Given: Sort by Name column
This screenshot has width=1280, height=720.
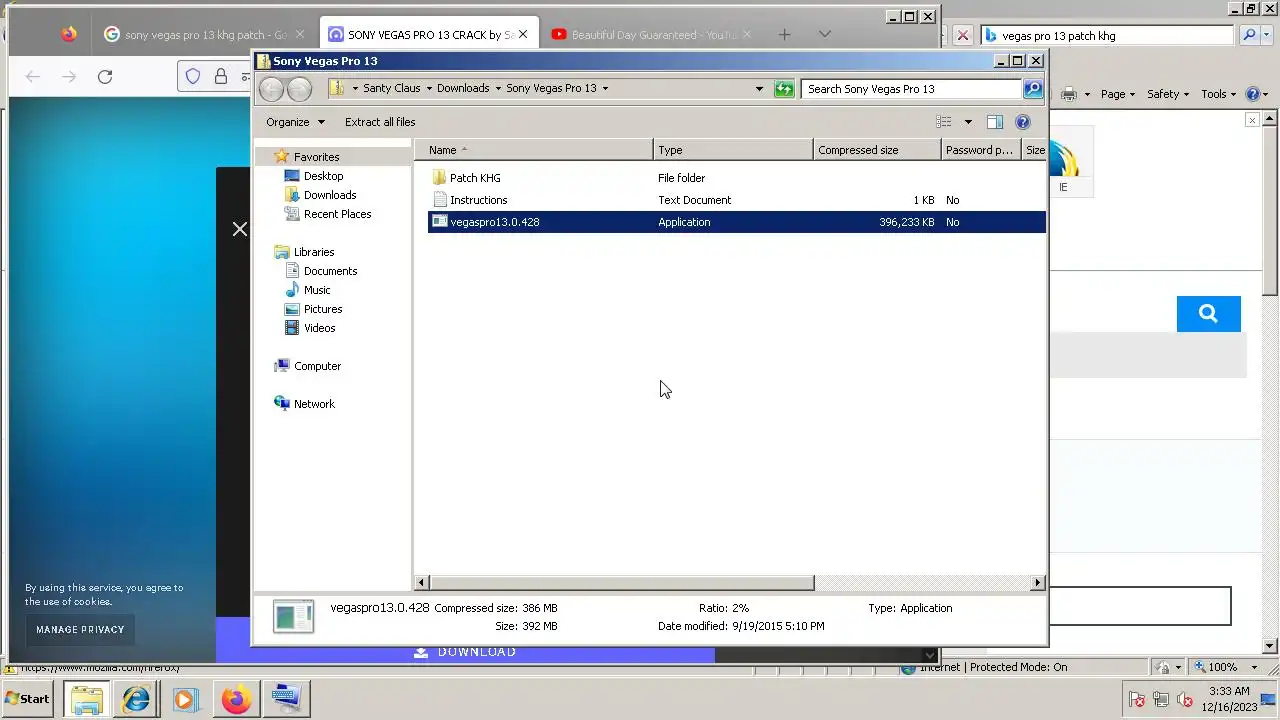Looking at the screenshot, I should (x=535, y=150).
